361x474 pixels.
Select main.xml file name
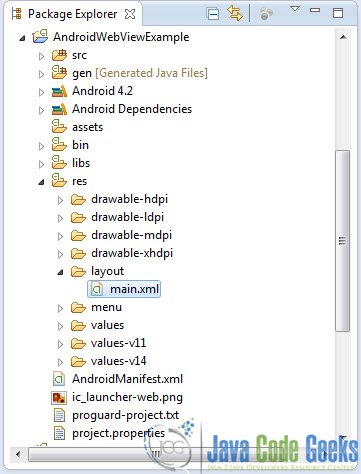134,289
